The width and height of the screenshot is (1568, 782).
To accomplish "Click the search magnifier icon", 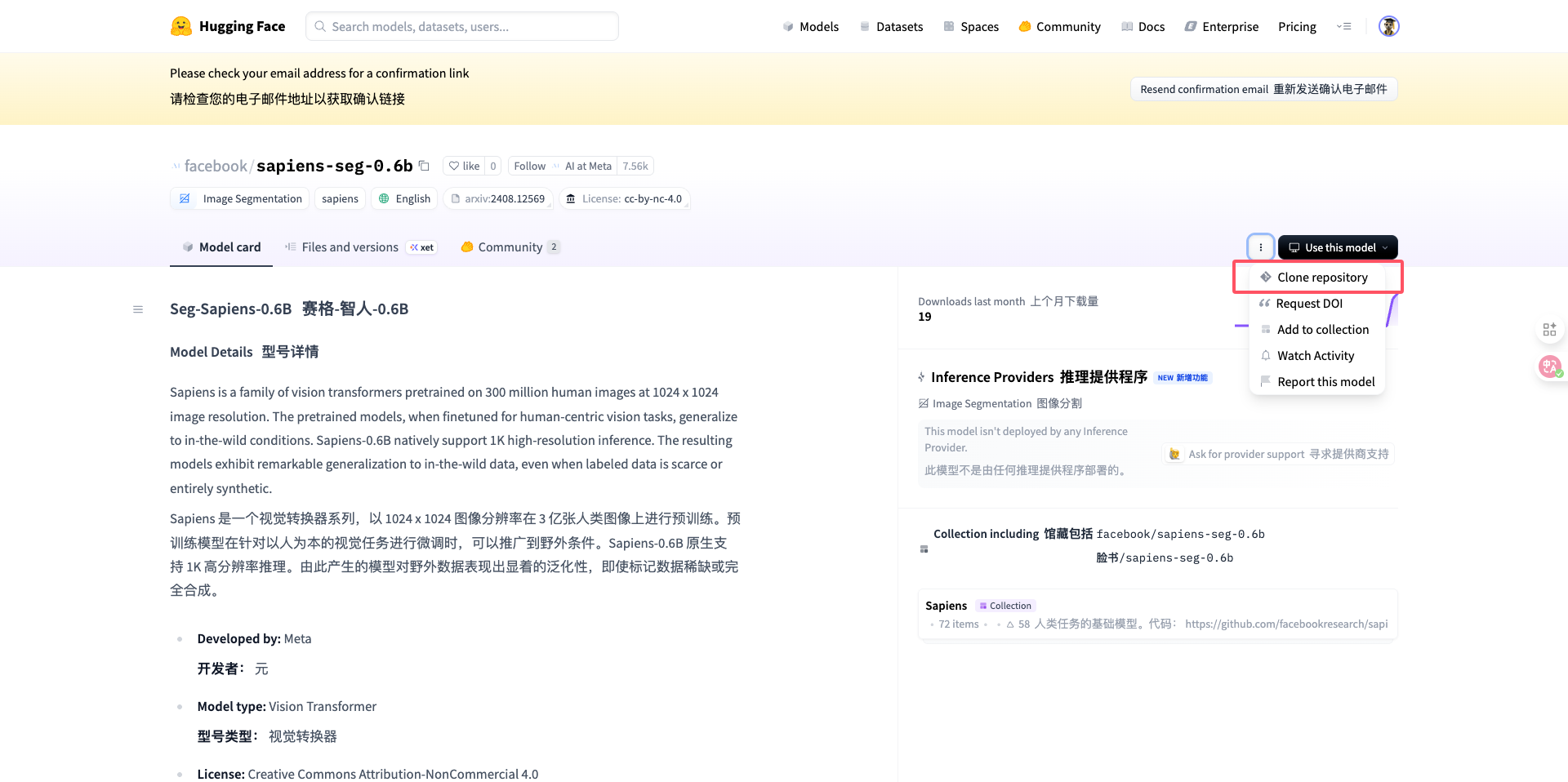I will [321, 26].
